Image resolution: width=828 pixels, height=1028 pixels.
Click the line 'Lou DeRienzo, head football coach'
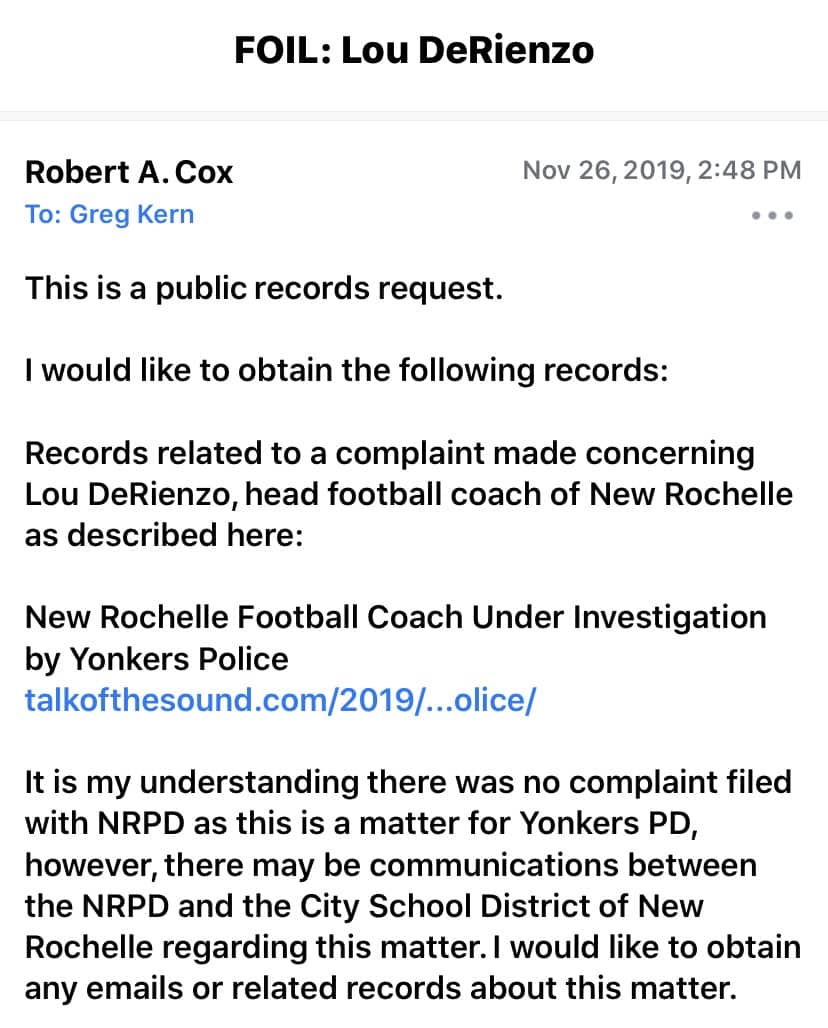408,494
